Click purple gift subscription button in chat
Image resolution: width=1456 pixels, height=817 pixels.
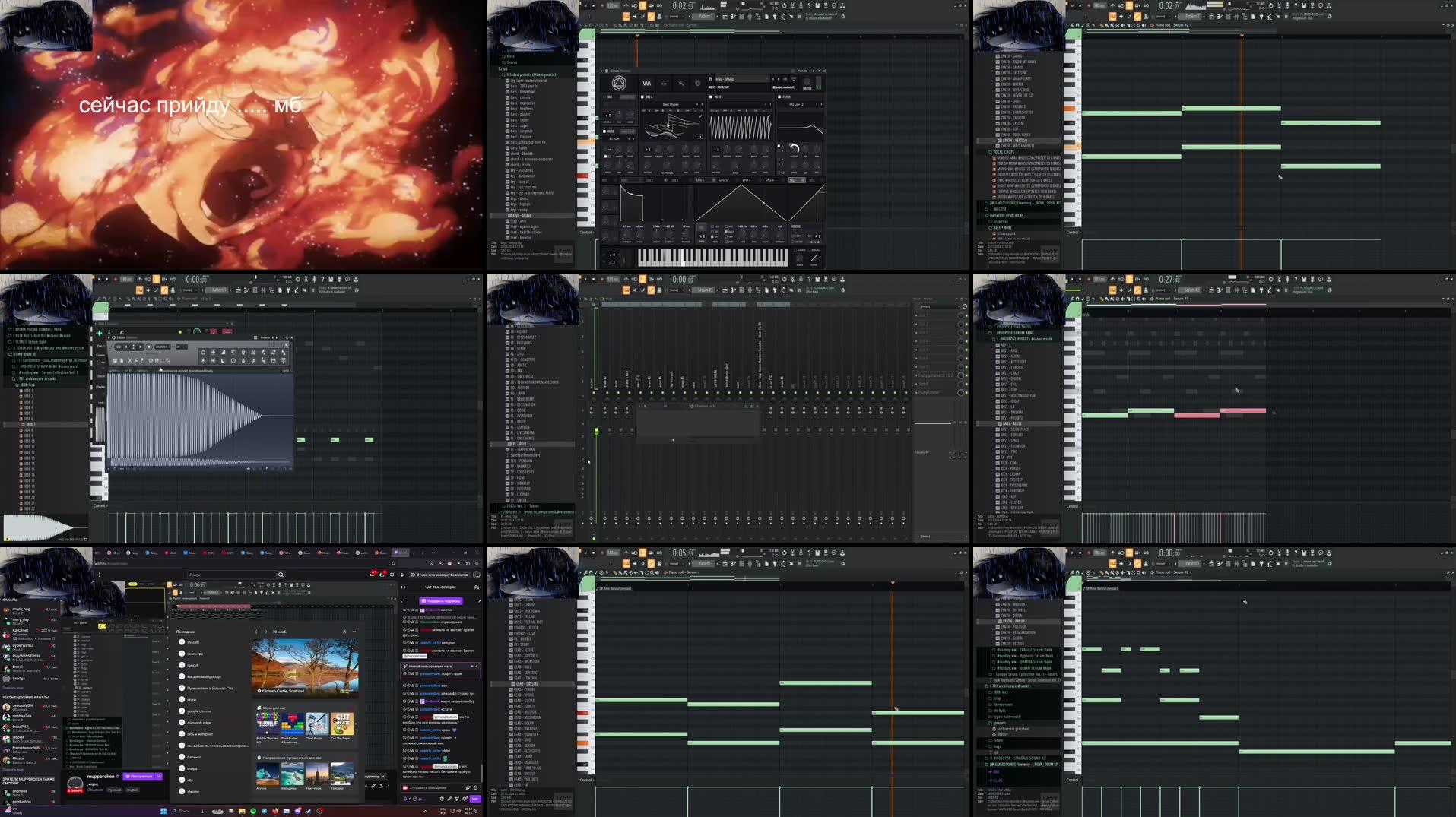pos(441,601)
